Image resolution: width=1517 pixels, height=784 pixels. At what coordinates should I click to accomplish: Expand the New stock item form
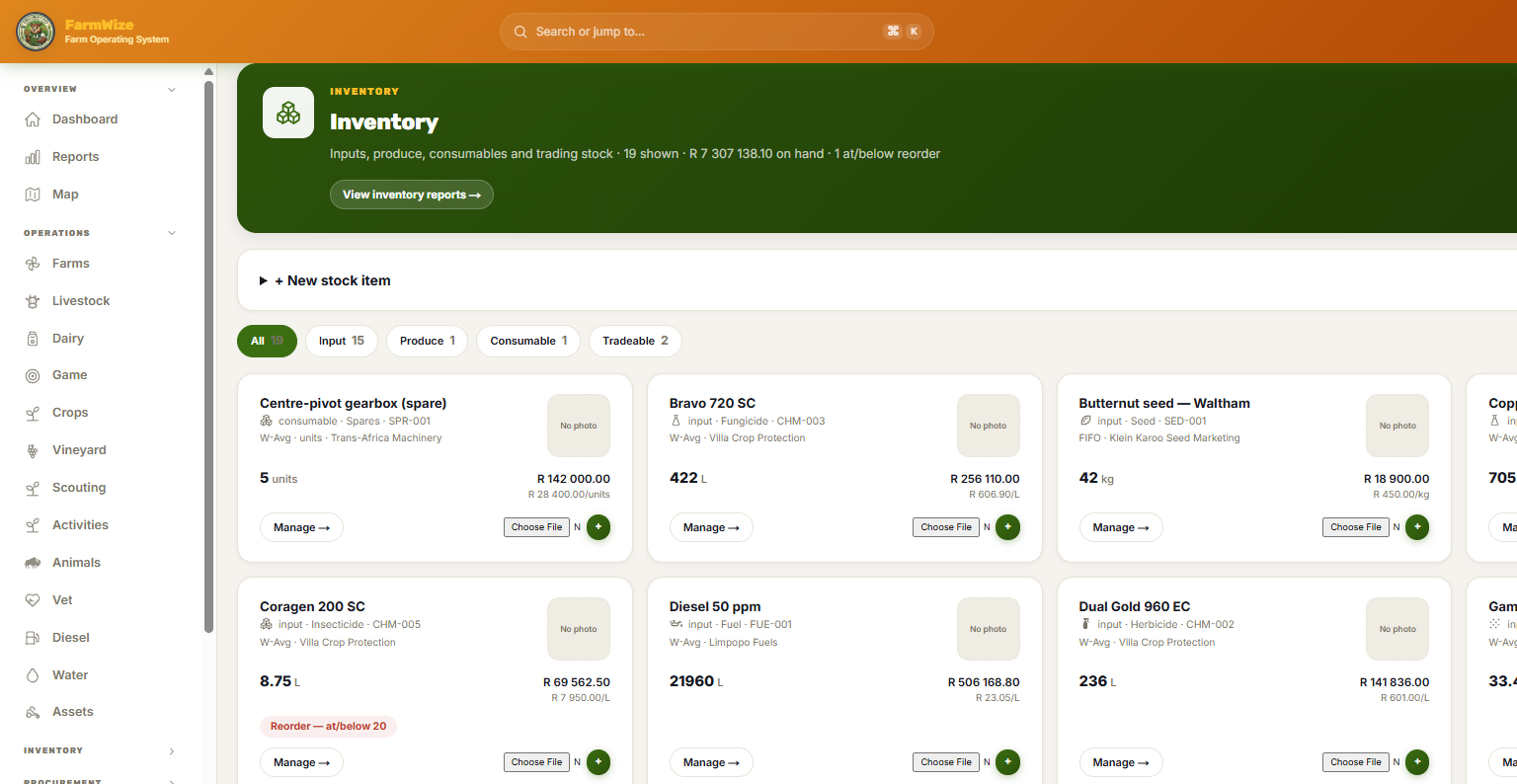coord(325,280)
